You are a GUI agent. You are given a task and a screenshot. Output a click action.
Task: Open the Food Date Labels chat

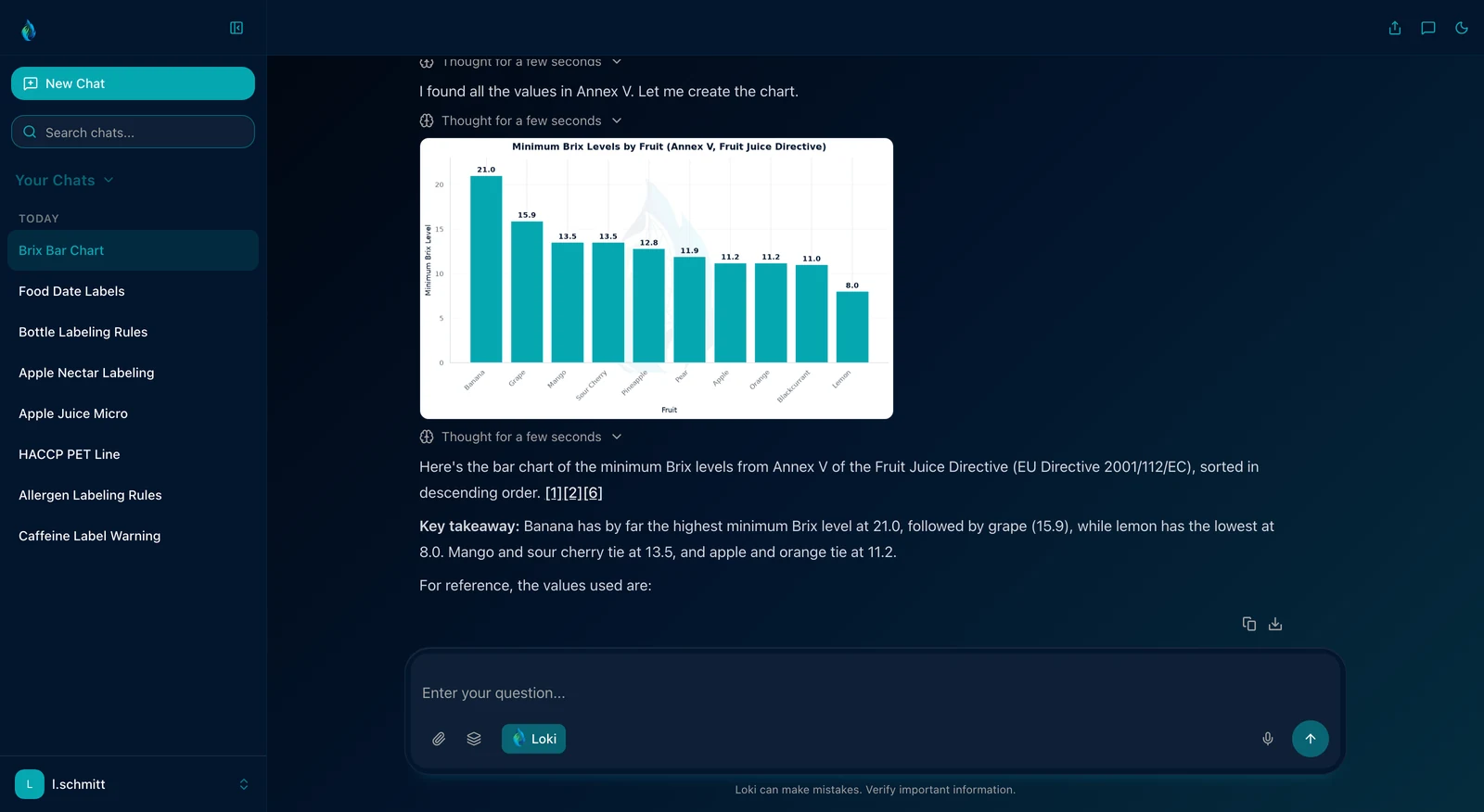tap(133, 291)
